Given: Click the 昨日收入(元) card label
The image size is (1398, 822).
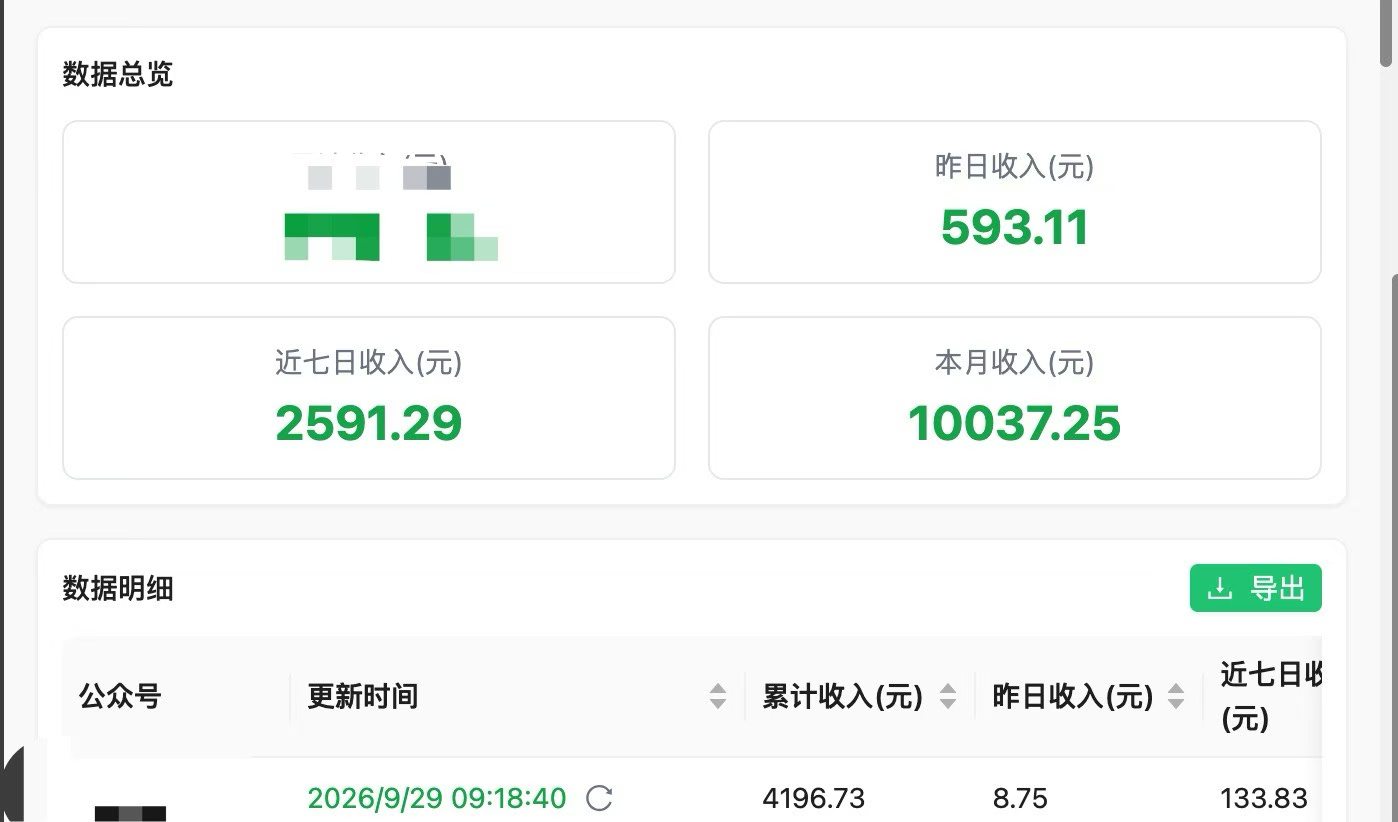Looking at the screenshot, I should coord(1015,166).
